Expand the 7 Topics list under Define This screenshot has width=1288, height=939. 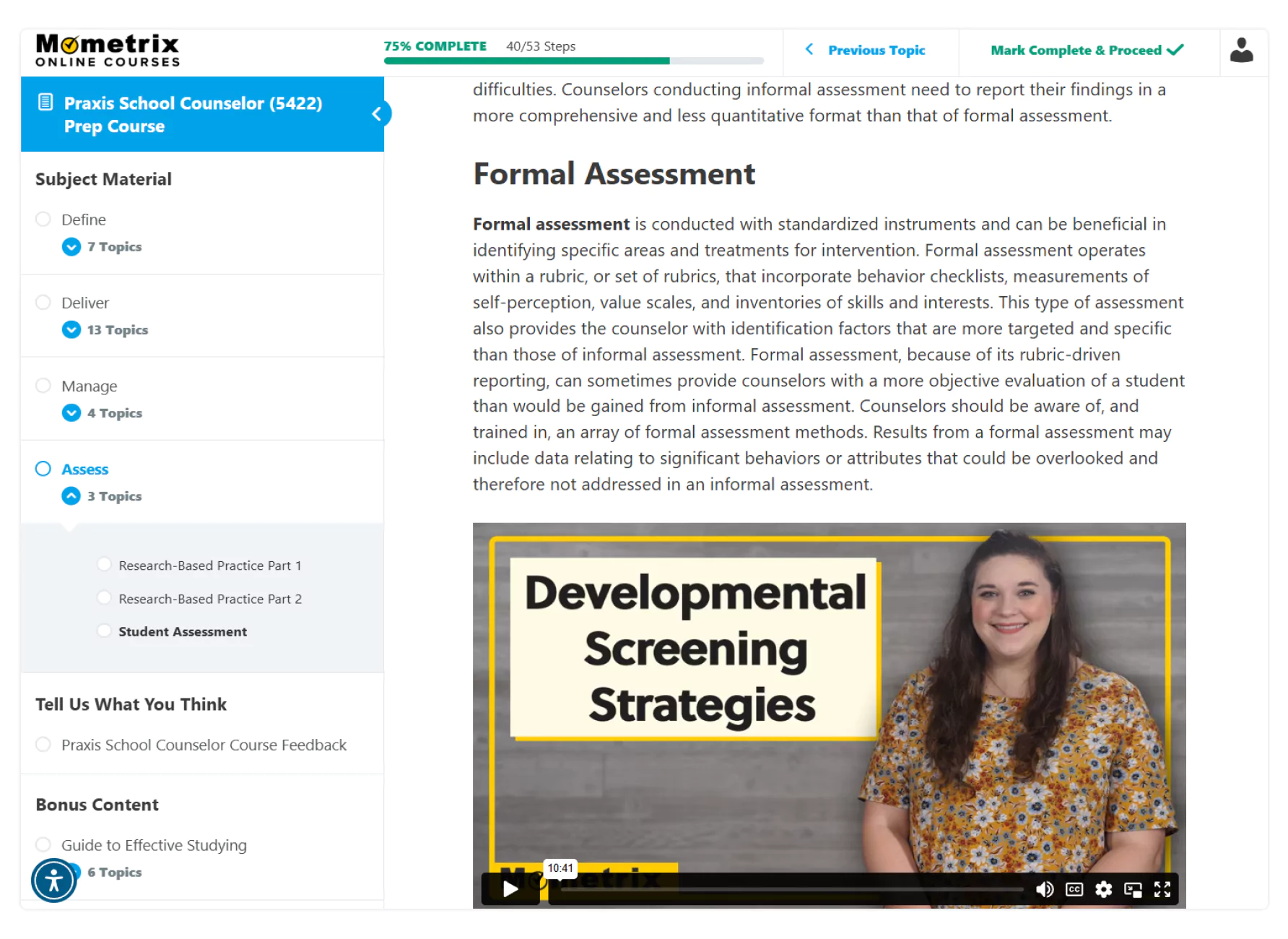(71, 247)
